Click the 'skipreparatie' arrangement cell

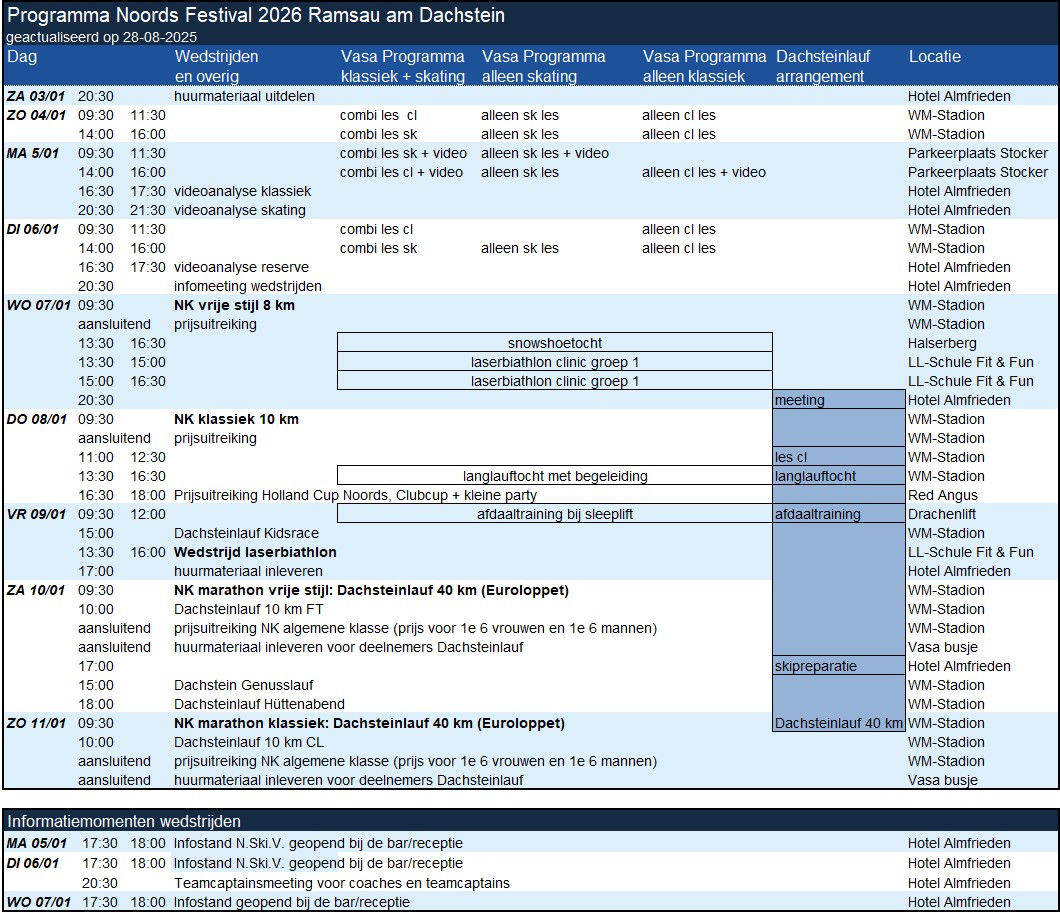point(839,666)
